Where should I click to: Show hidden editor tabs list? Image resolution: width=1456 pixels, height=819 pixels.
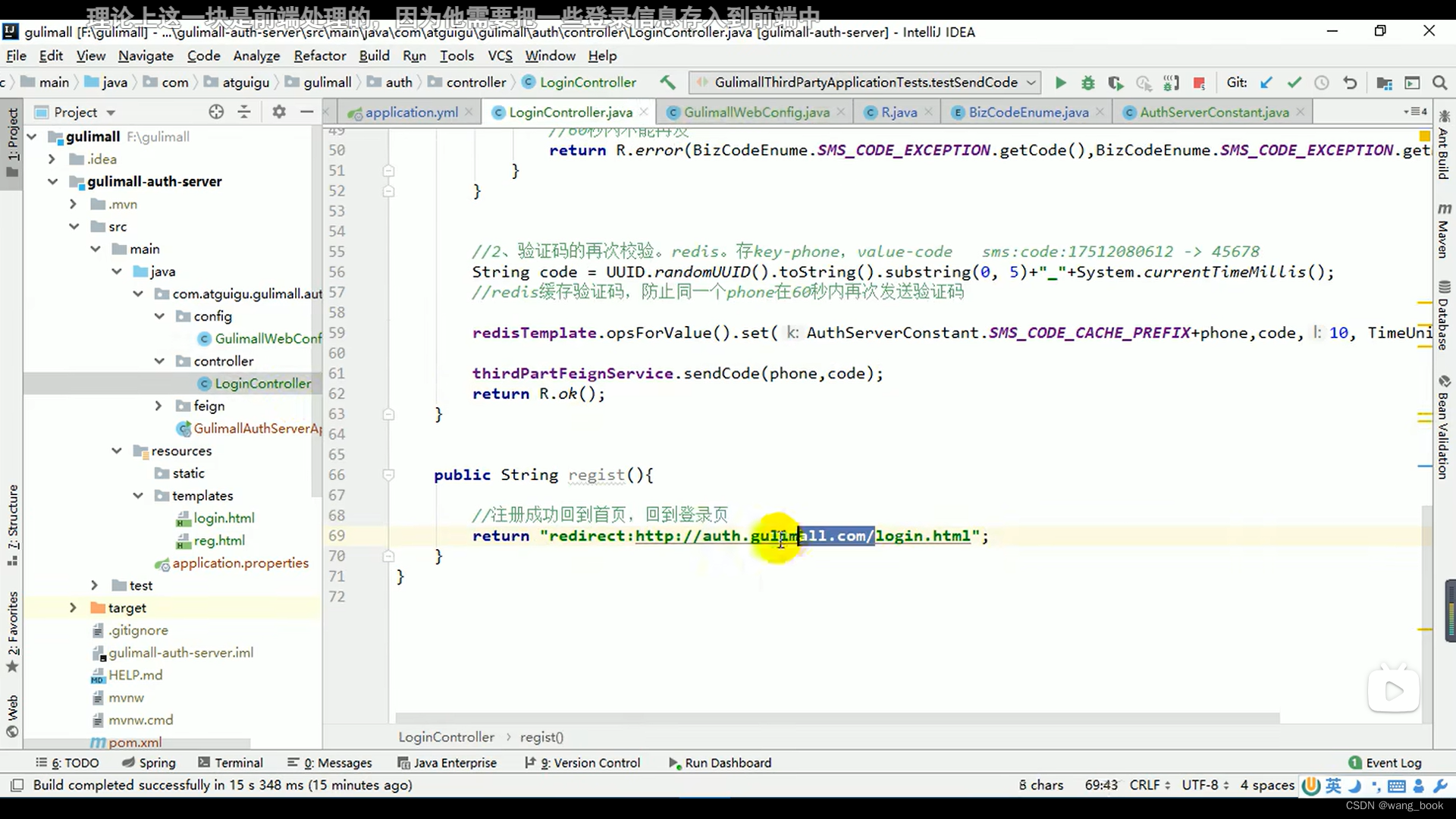[1415, 111]
